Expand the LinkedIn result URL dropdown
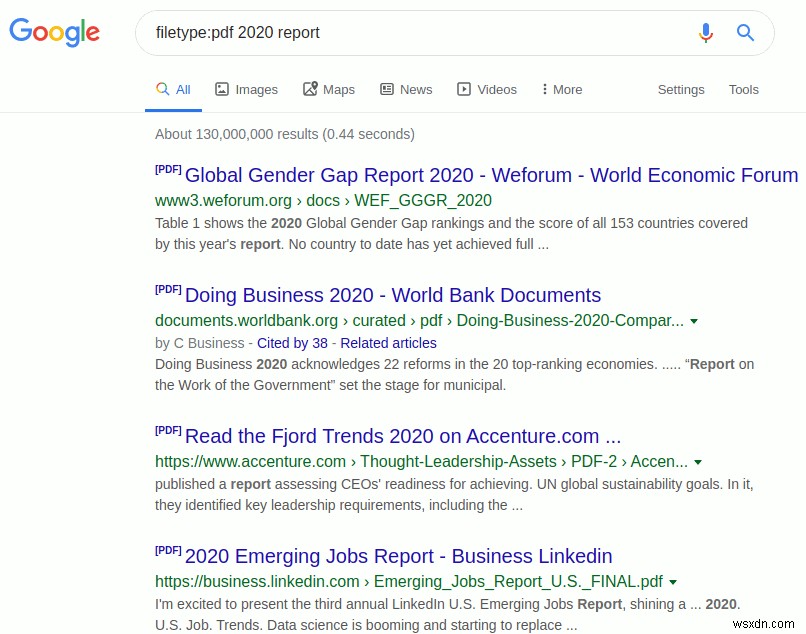The height and width of the screenshot is (634, 806). click(673, 581)
